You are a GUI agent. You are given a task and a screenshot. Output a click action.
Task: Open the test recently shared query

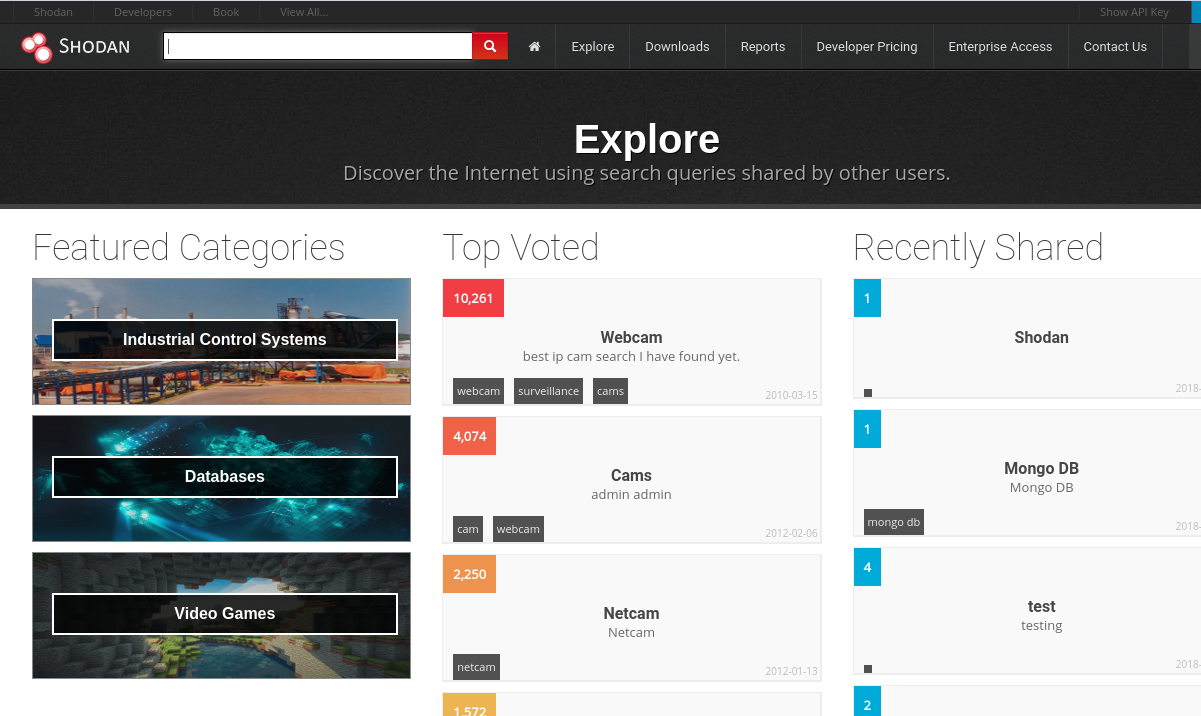[x=1041, y=607]
